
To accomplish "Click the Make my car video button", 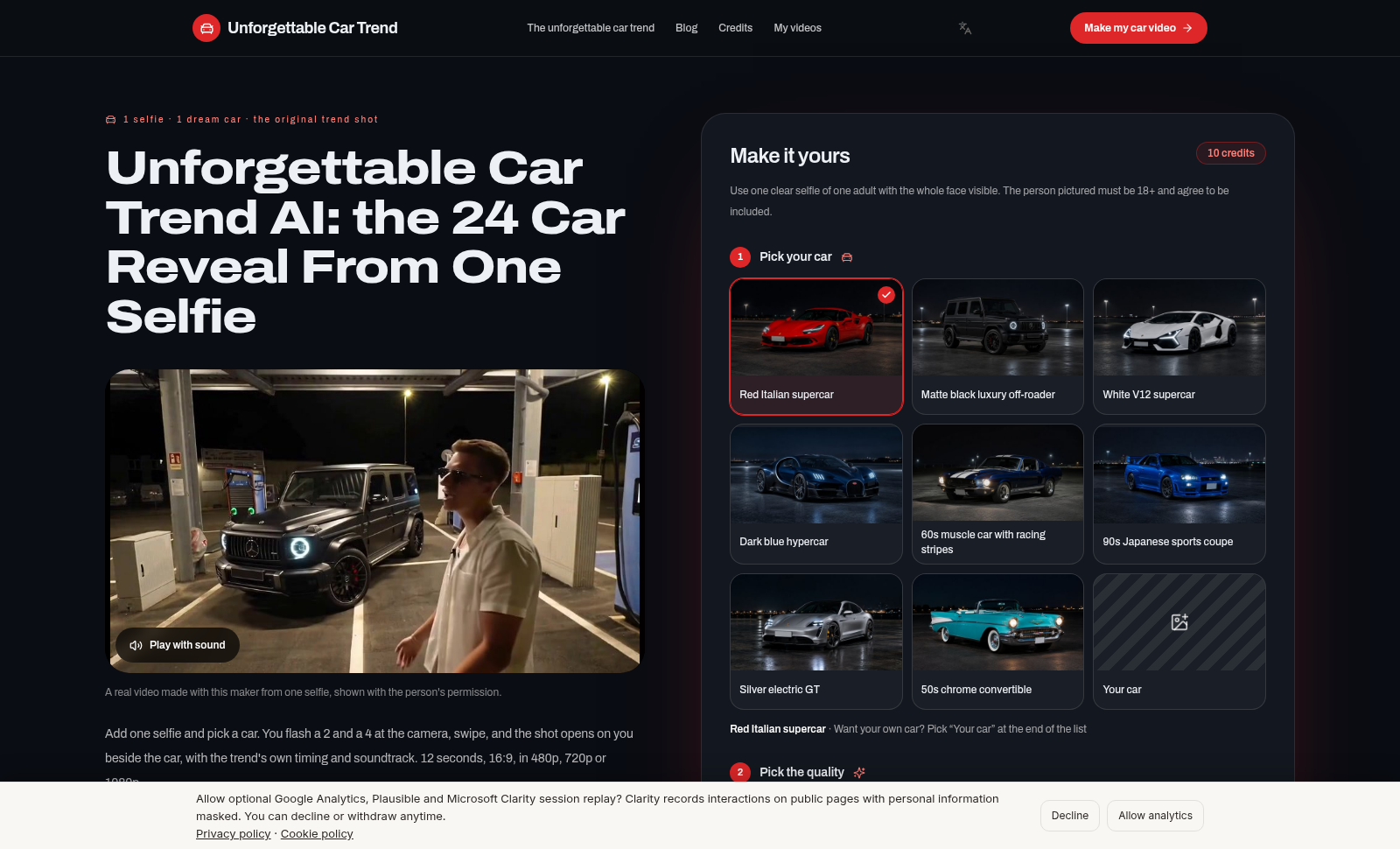I will pos(1138,28).
